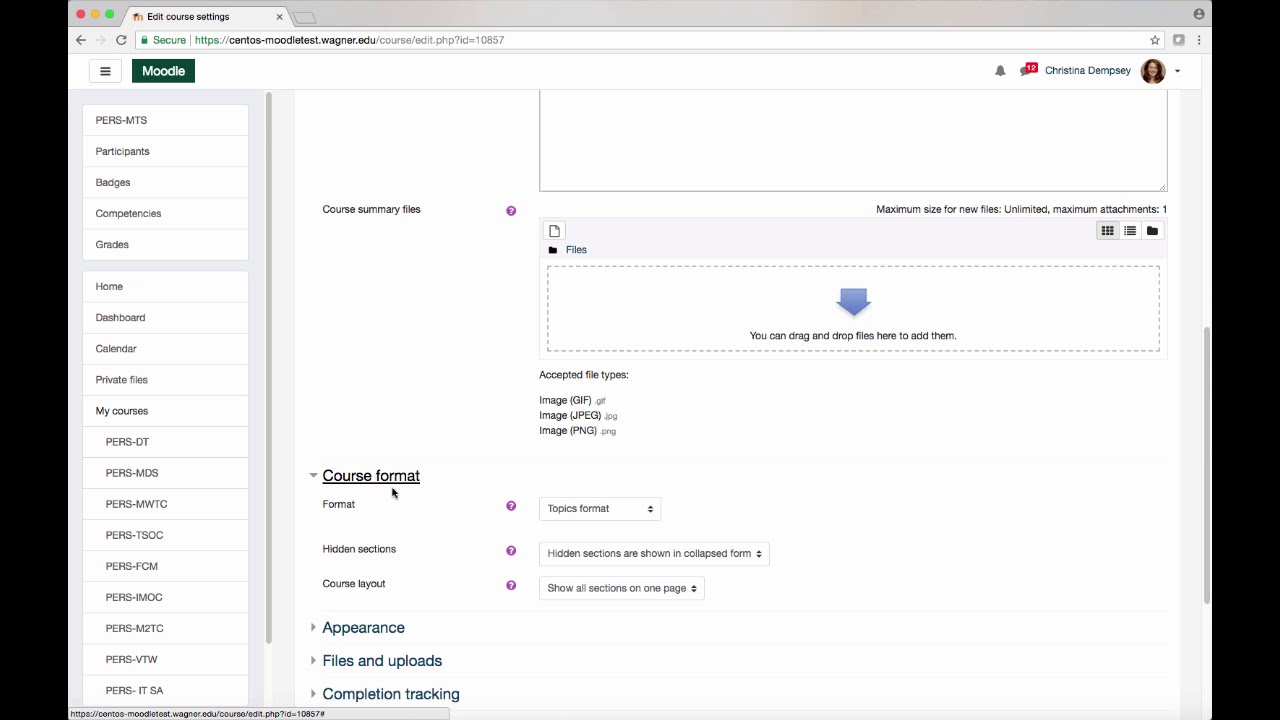Open the Hidden sections dropdown
1280x720 pixels.
654,554
